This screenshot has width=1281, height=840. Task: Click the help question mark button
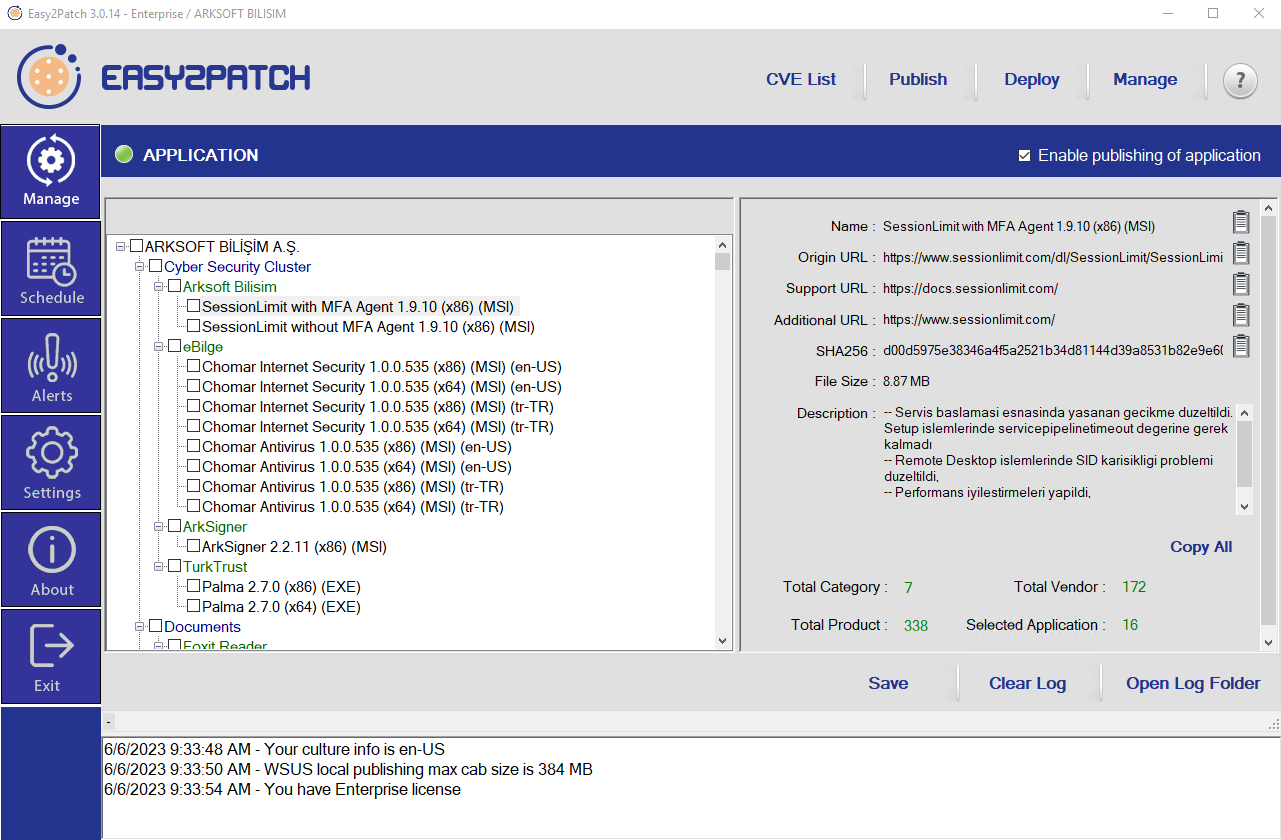[x=1240, y=81]
